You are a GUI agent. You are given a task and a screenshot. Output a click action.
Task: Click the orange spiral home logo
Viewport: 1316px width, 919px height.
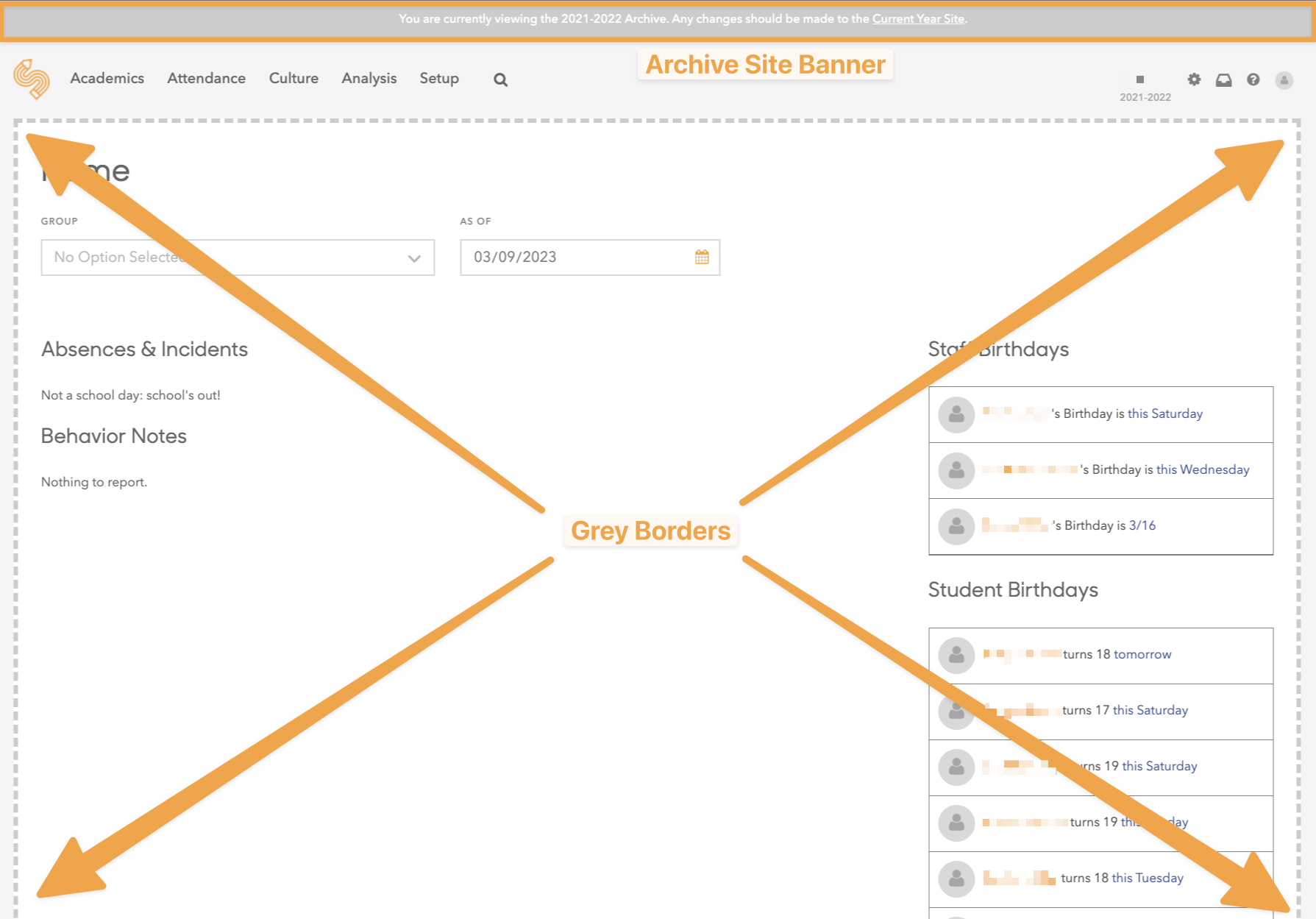32,79
